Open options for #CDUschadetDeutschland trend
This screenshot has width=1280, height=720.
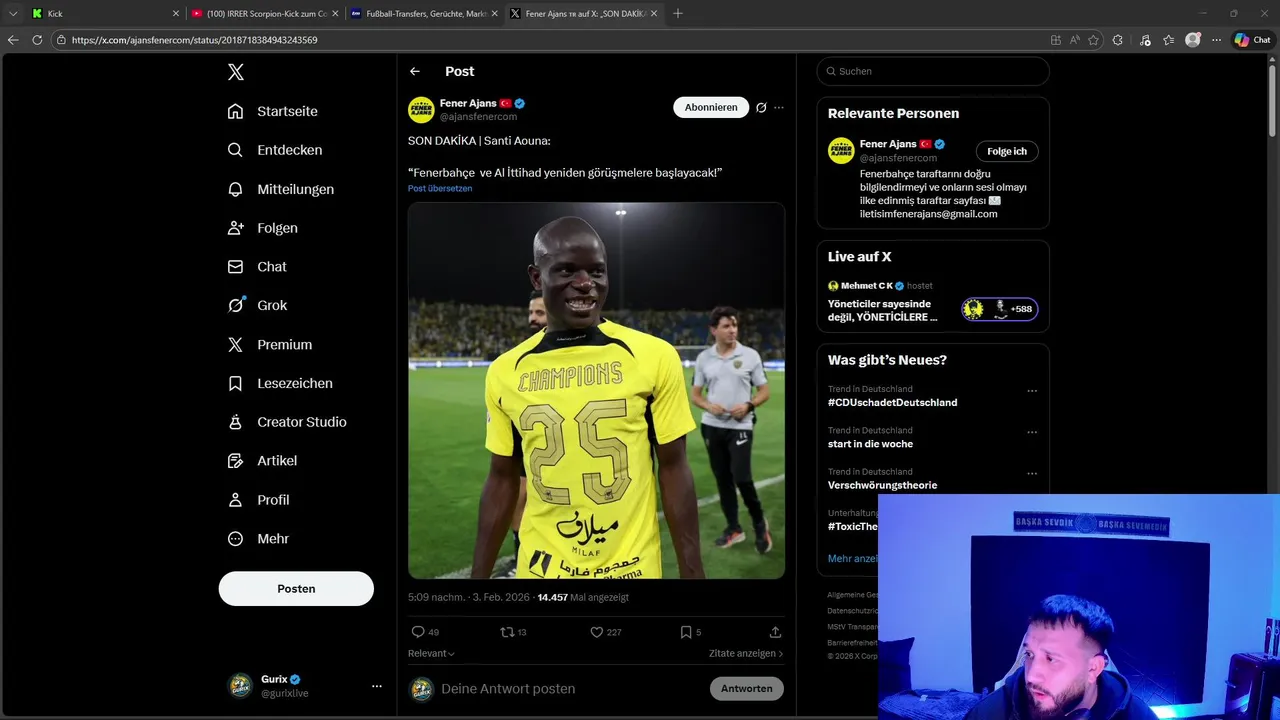(x=1032, y=391)
